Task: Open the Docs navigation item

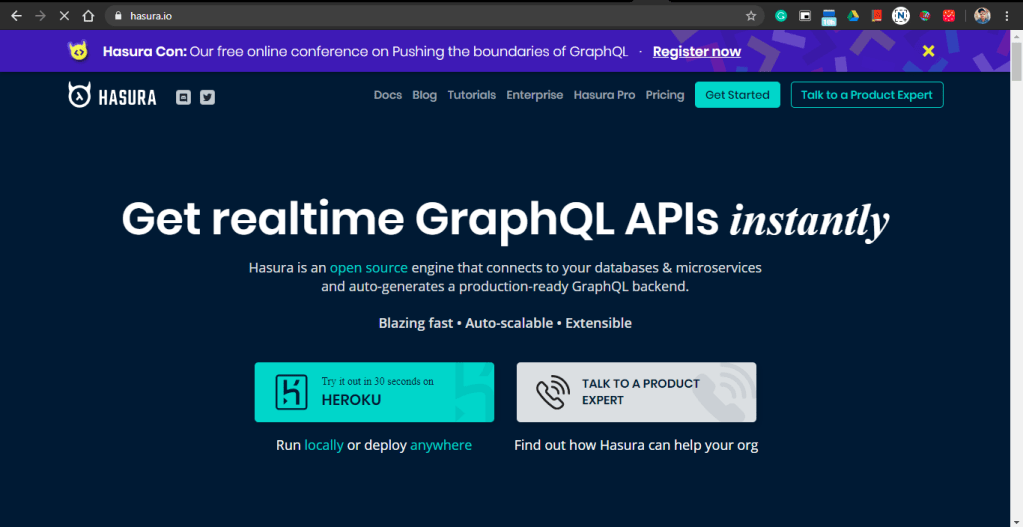Action: [387, 95]
